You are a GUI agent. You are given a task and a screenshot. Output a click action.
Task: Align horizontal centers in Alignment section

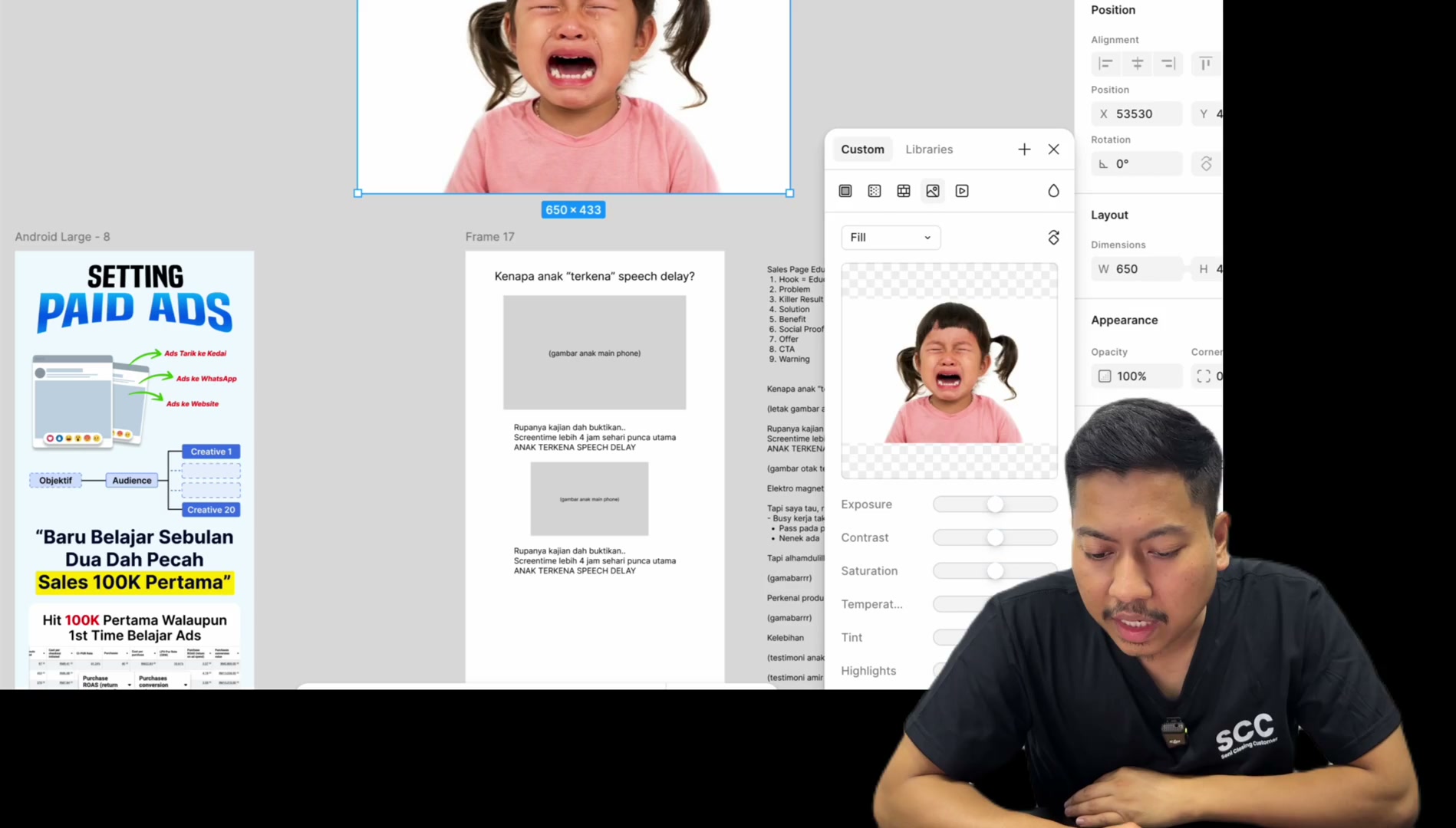(1138, 64)
